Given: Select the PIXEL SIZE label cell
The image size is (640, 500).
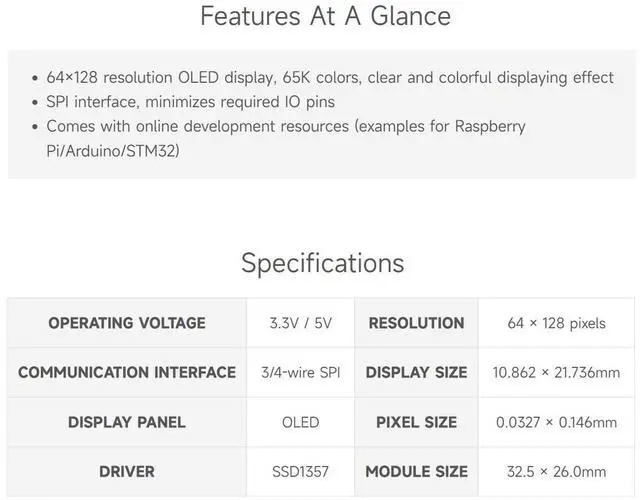Looking at the screenshot, I should point(416,422).
